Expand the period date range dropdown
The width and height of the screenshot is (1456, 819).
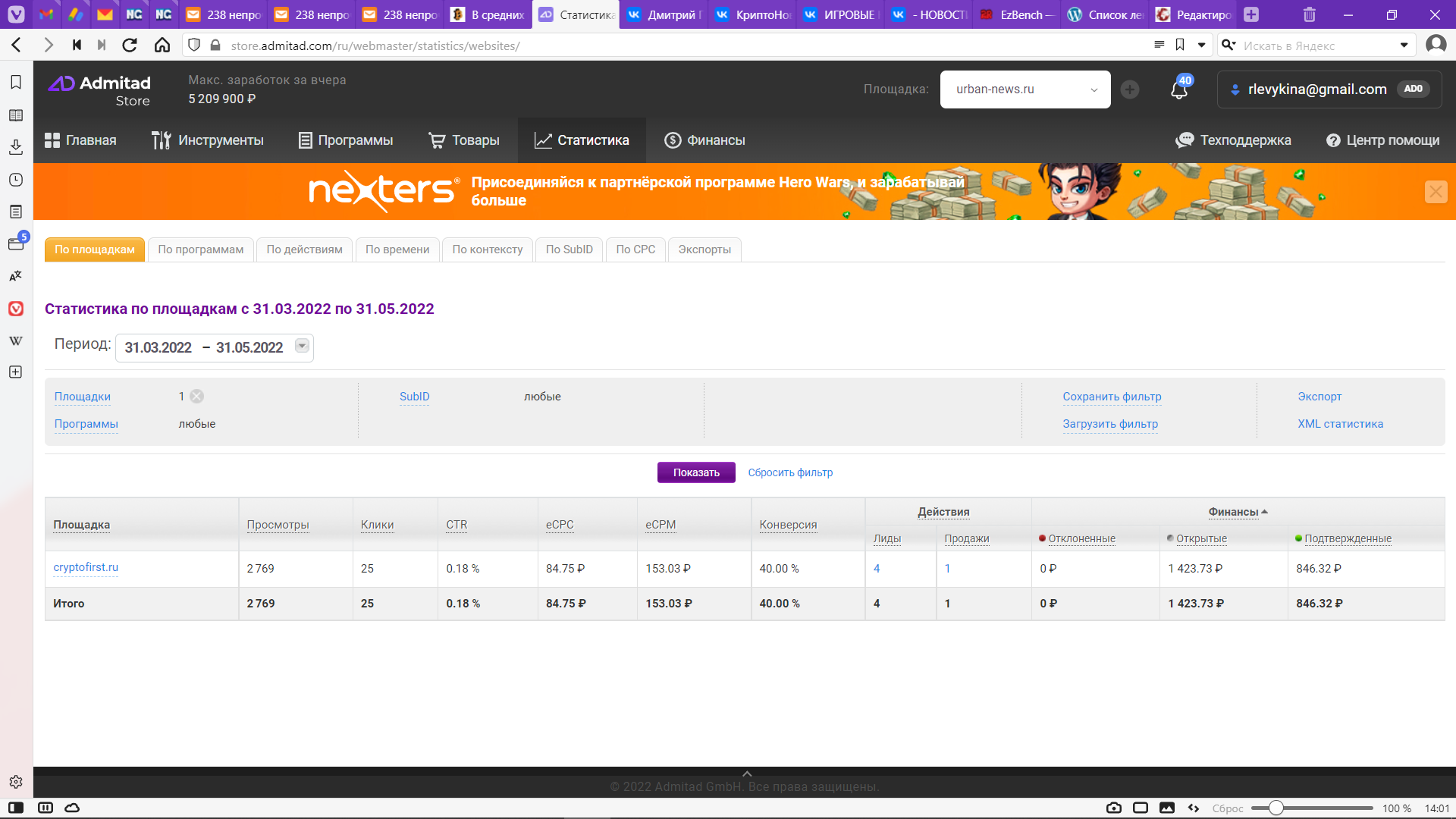pyautogui.click(x=302, y=347)
